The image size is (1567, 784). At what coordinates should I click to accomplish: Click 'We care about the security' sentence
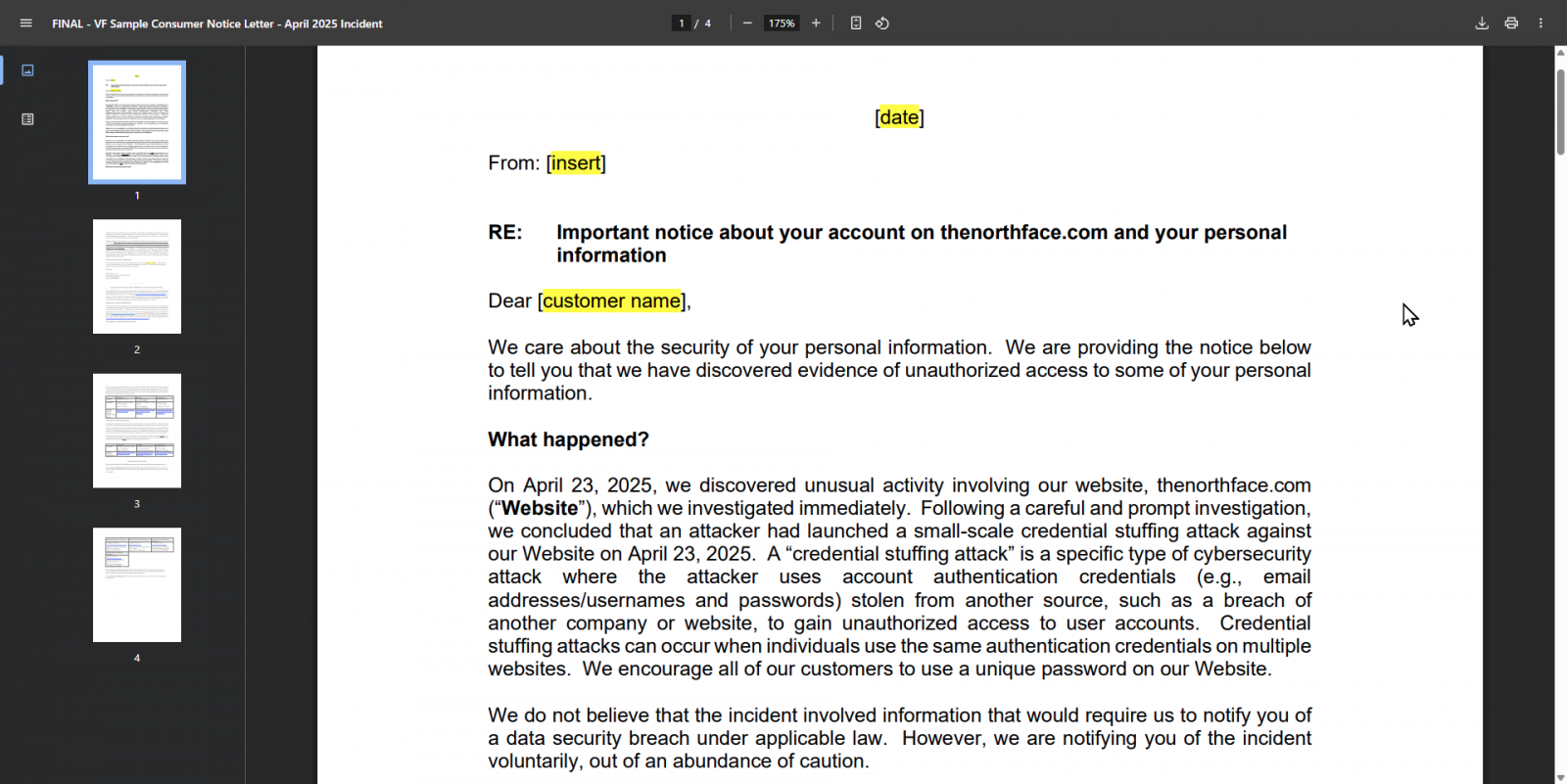point(739,347)
